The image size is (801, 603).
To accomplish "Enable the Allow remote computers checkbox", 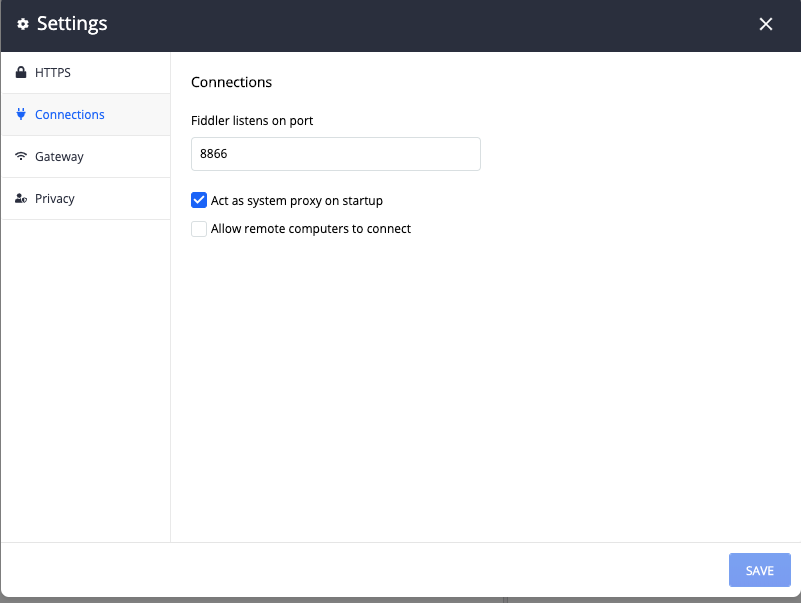I will coord(199,229).
